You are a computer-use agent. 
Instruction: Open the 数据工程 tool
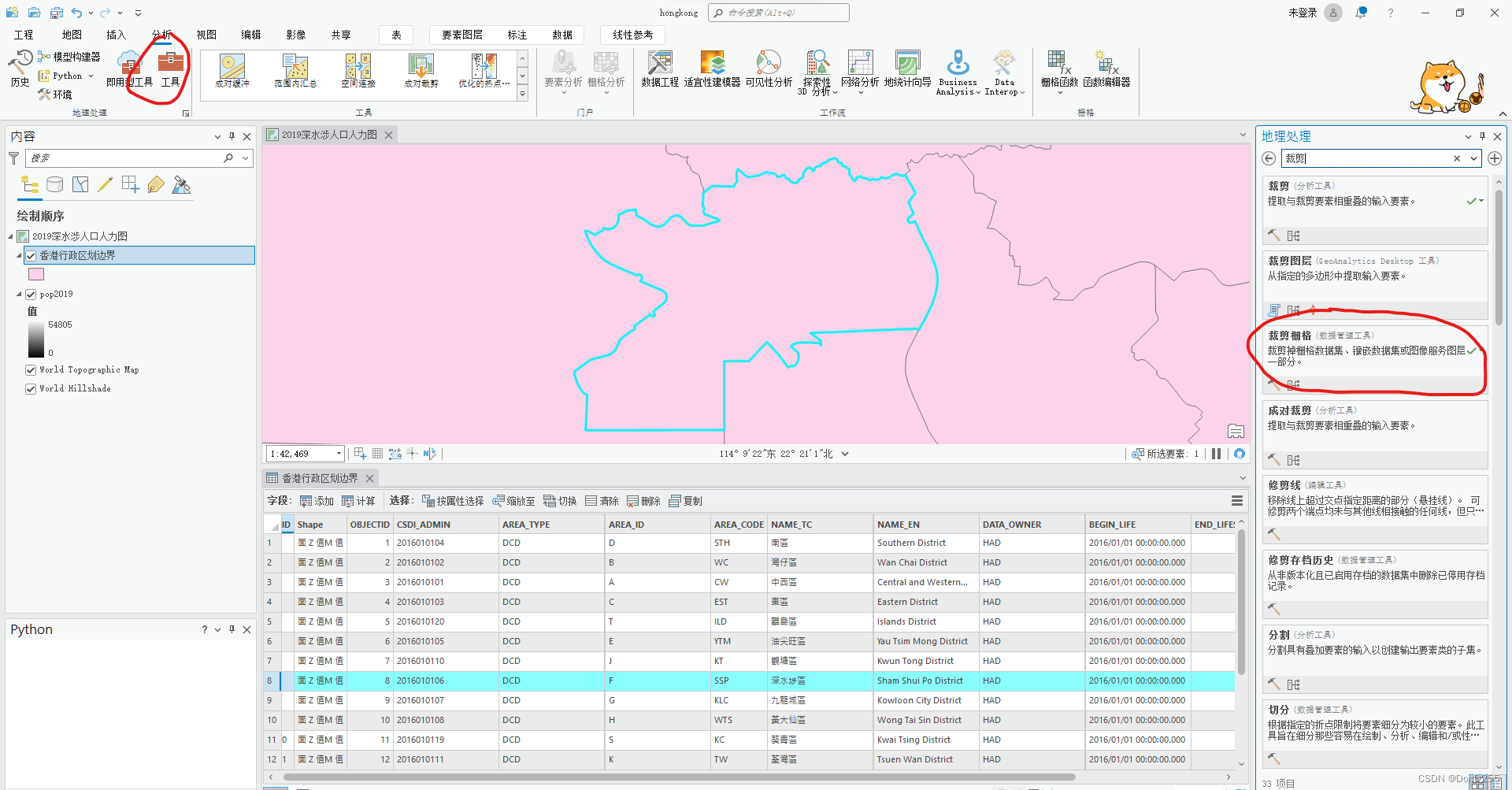tap(660, 69)
